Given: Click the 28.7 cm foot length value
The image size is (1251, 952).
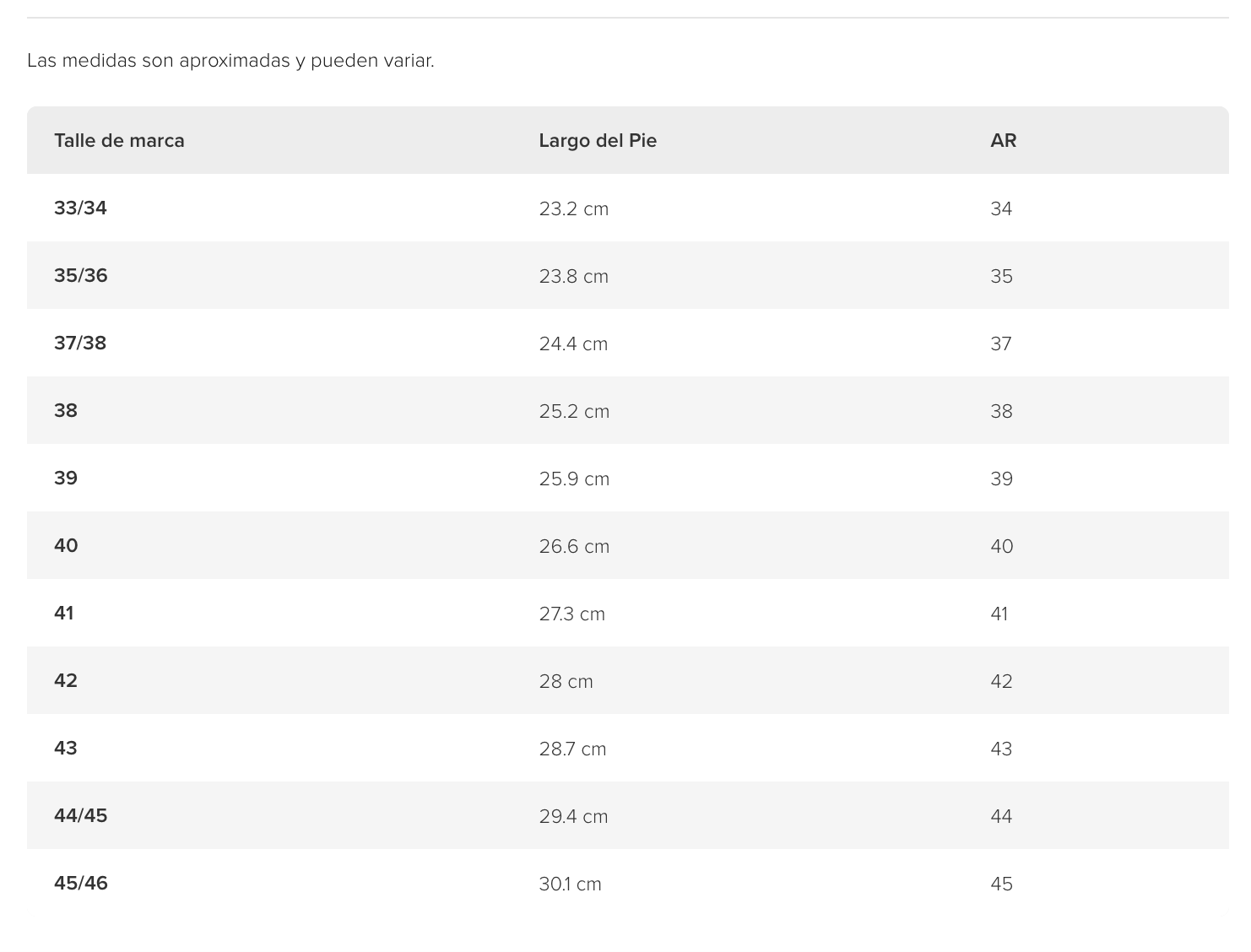Looking at the screenshot, I should pos(572,749).
